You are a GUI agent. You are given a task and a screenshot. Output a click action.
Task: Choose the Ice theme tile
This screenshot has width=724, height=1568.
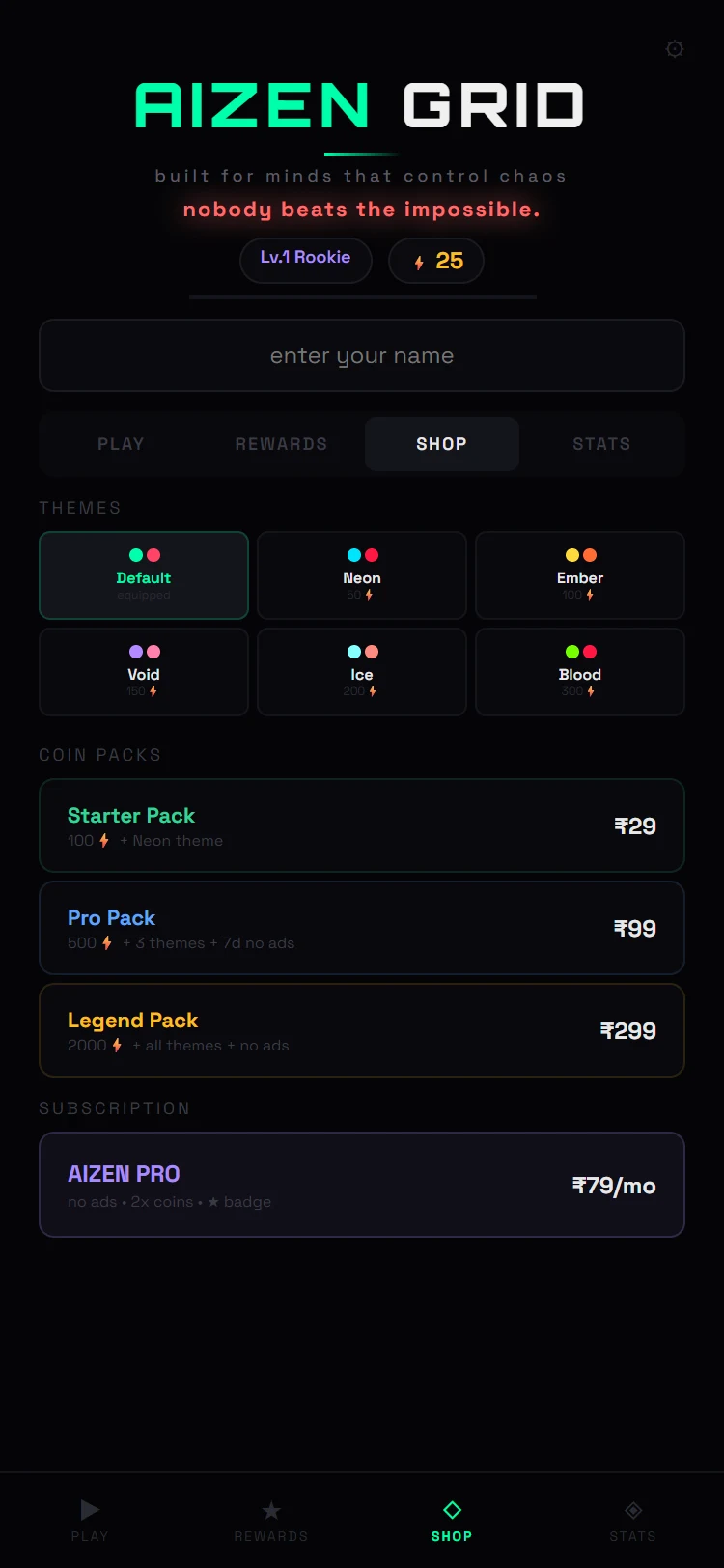point(362,672)
